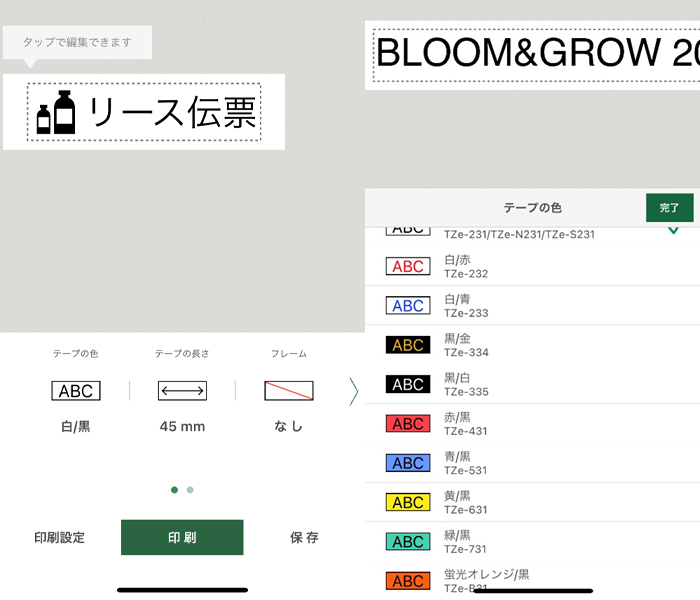Screen dimensions: 700x600
Task: Tap the green 印刷 print button
Action: point(182,538)
